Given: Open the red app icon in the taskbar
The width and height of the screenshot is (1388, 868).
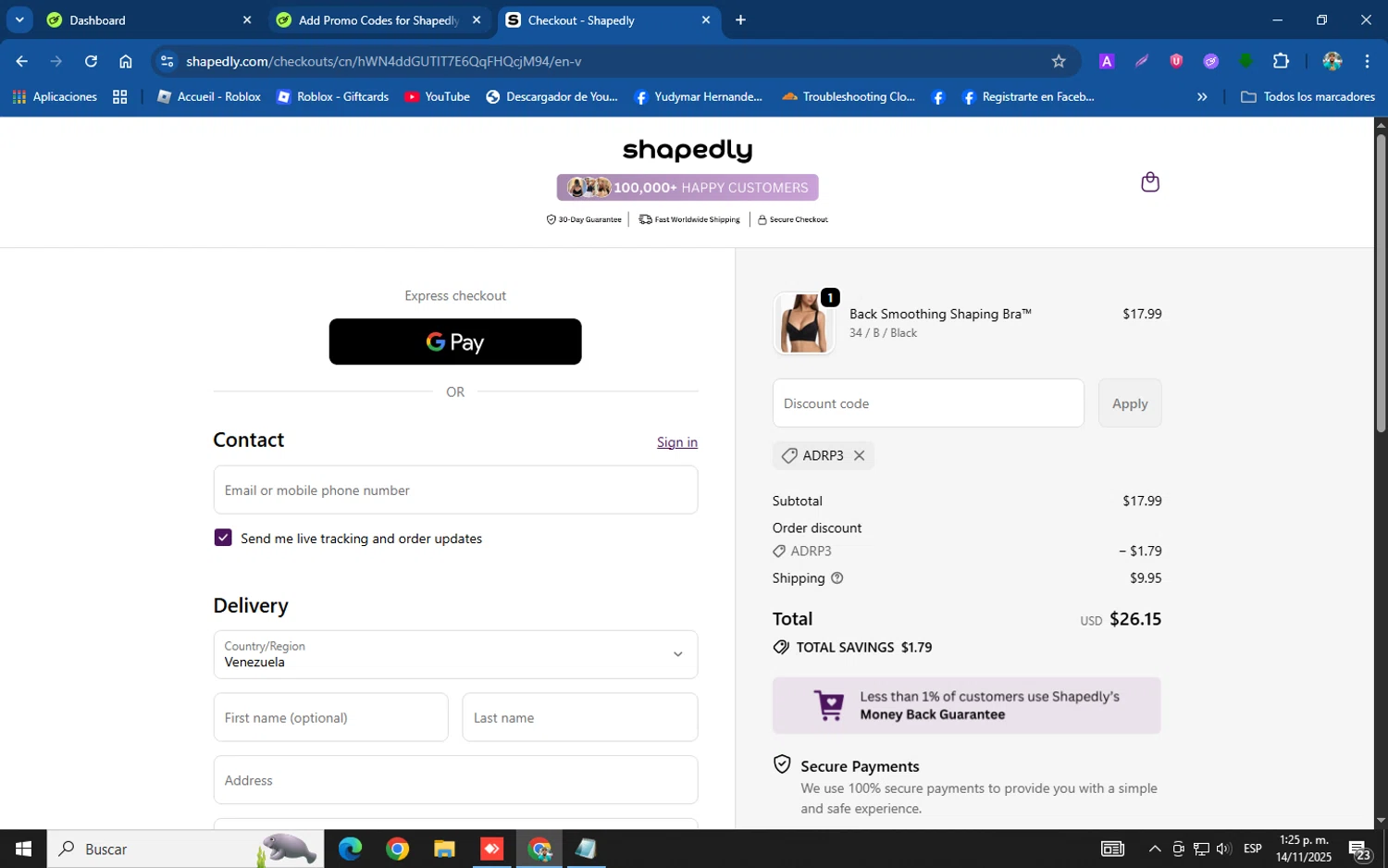Looking at the screenshot, I should 491,849.
